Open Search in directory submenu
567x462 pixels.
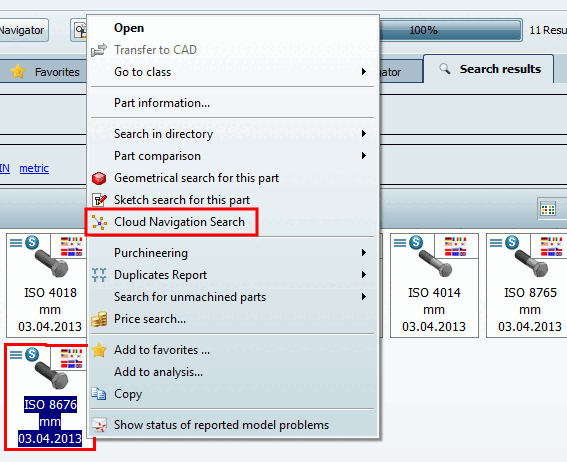click(x=232, y=134)
